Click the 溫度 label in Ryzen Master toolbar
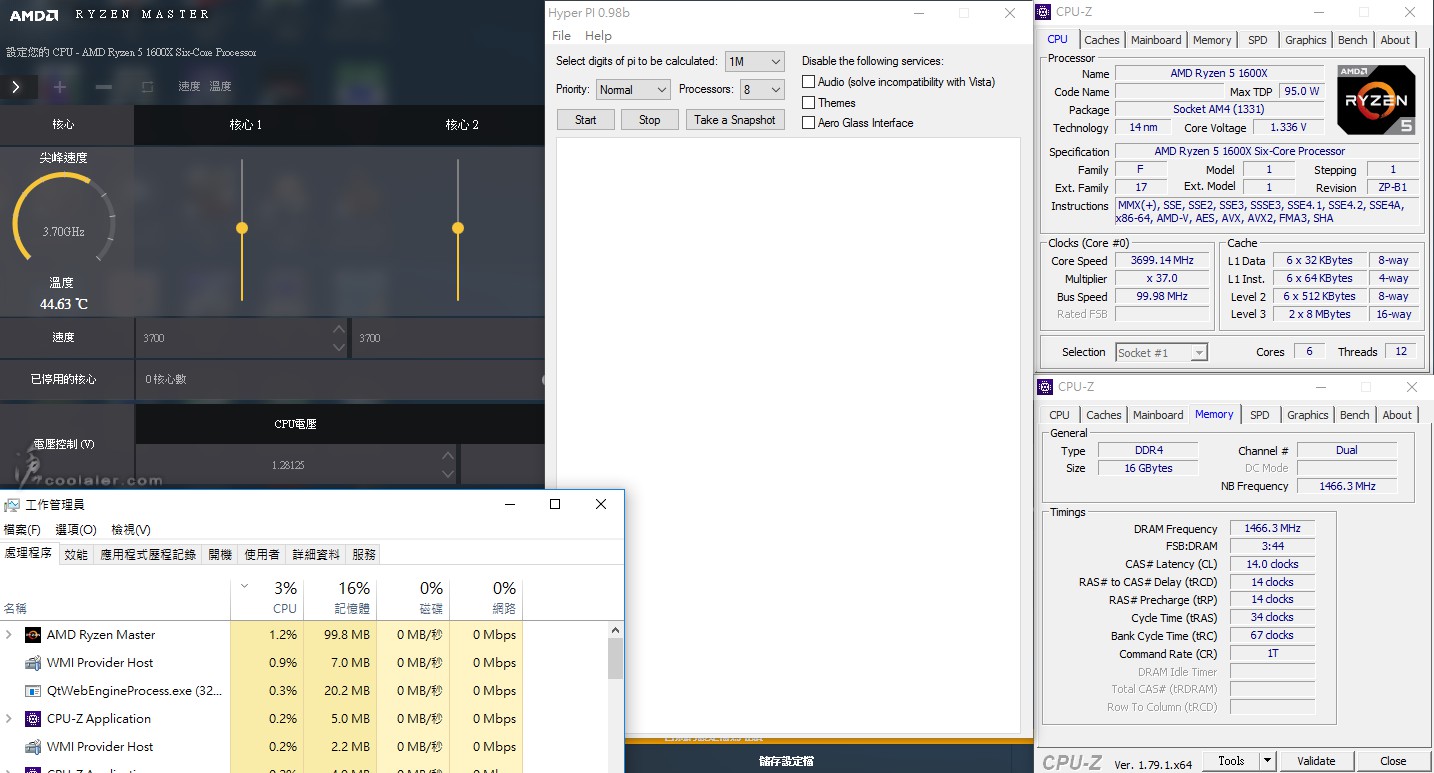Screen dimensions: 1434x773 tap(220, 87)
